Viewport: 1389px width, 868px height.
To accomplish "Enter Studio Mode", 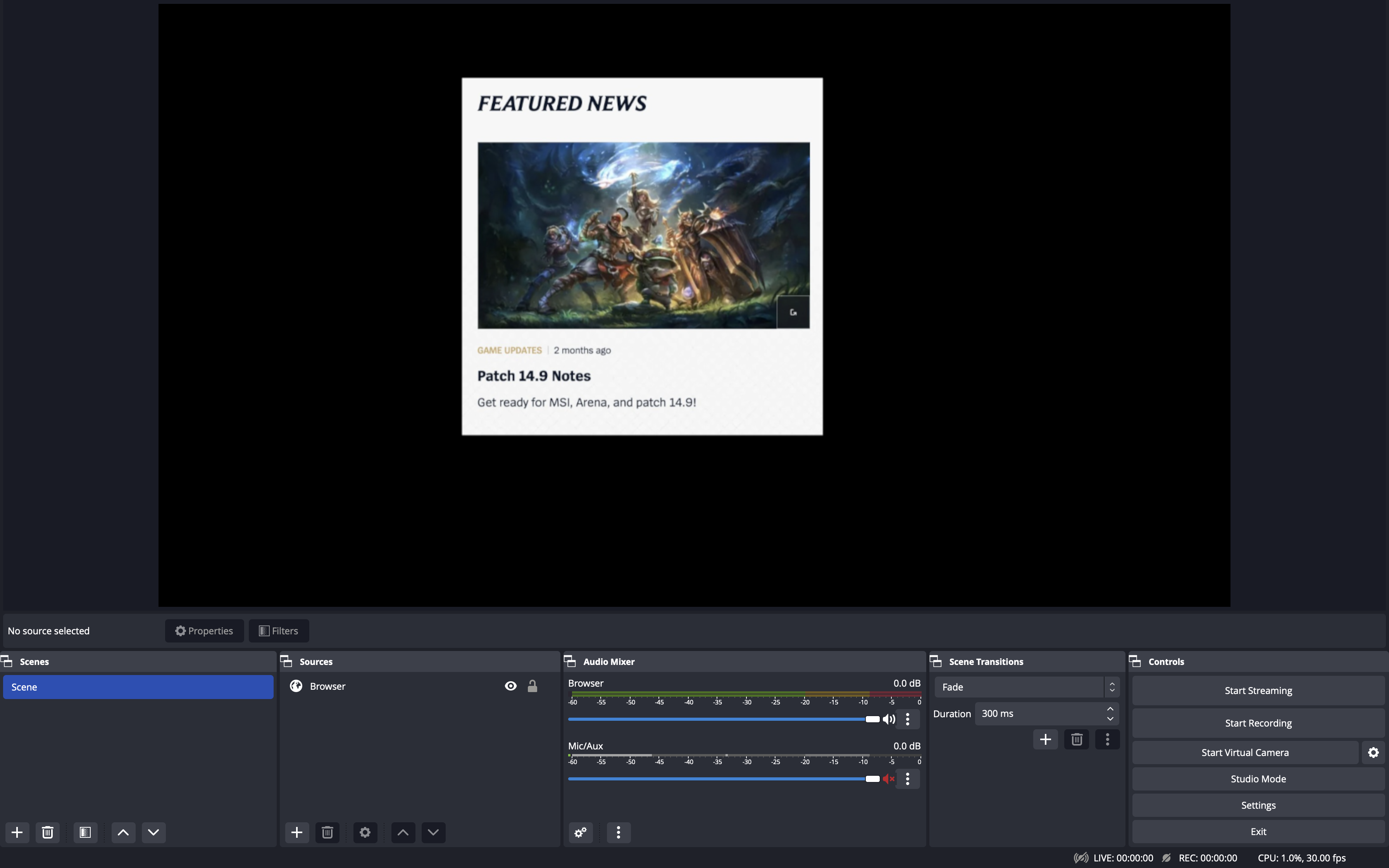I will tap(1258, 779).
